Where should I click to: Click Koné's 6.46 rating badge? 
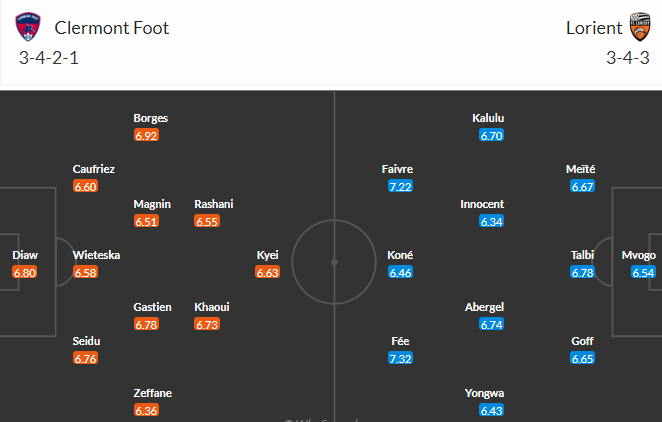401,272
